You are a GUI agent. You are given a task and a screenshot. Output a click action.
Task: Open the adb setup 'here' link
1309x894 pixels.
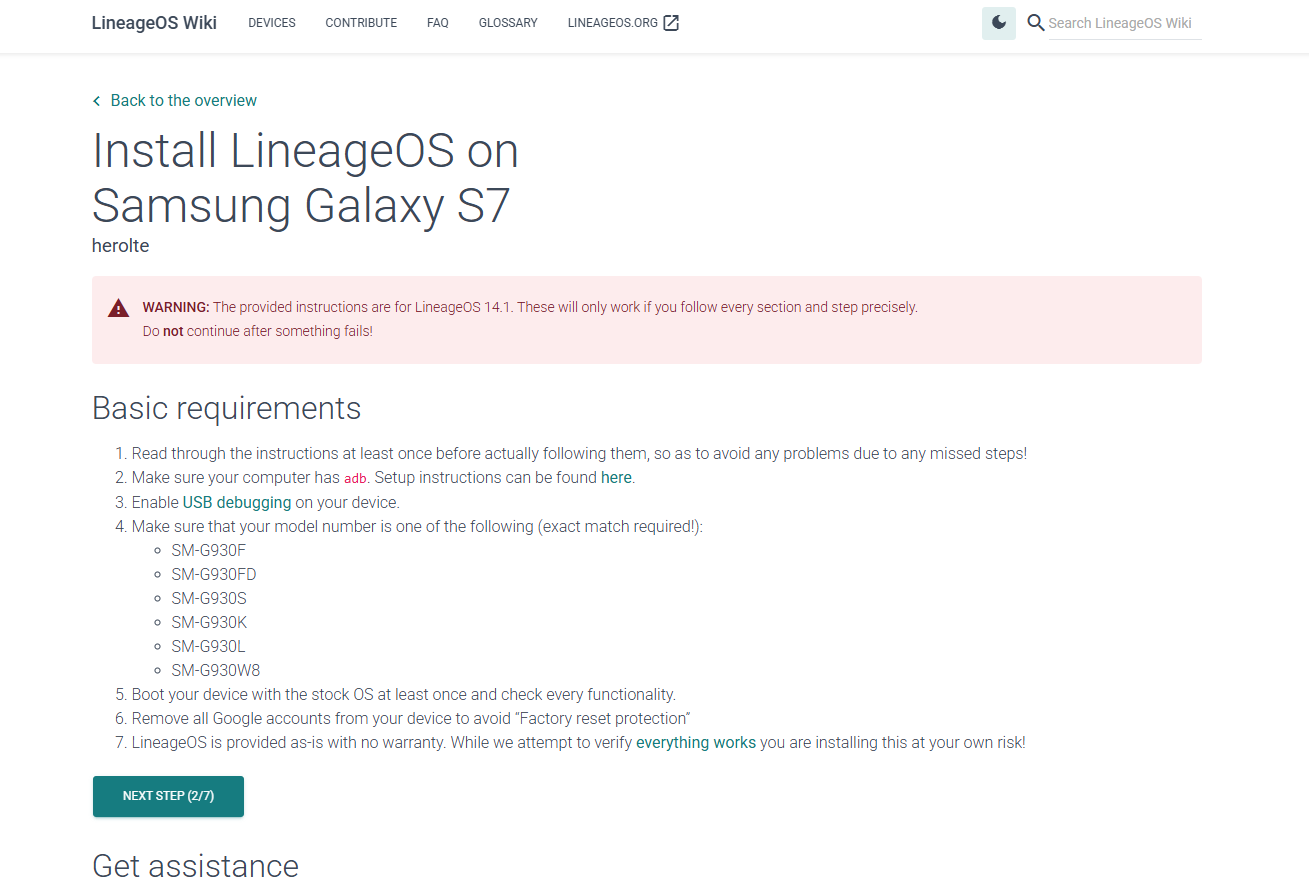pos(616,478)
